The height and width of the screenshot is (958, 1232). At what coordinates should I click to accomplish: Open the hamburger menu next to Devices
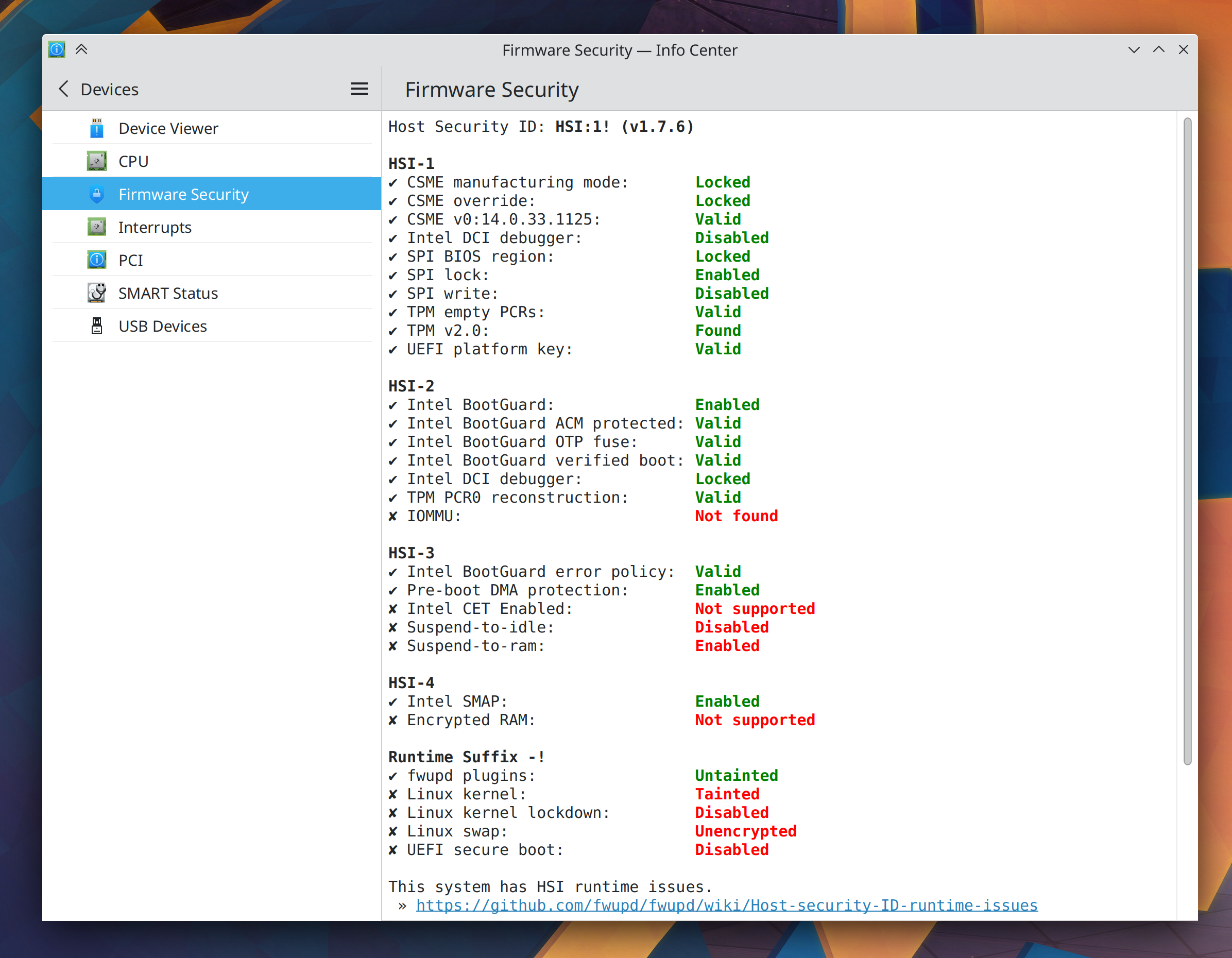pos(360,89)
